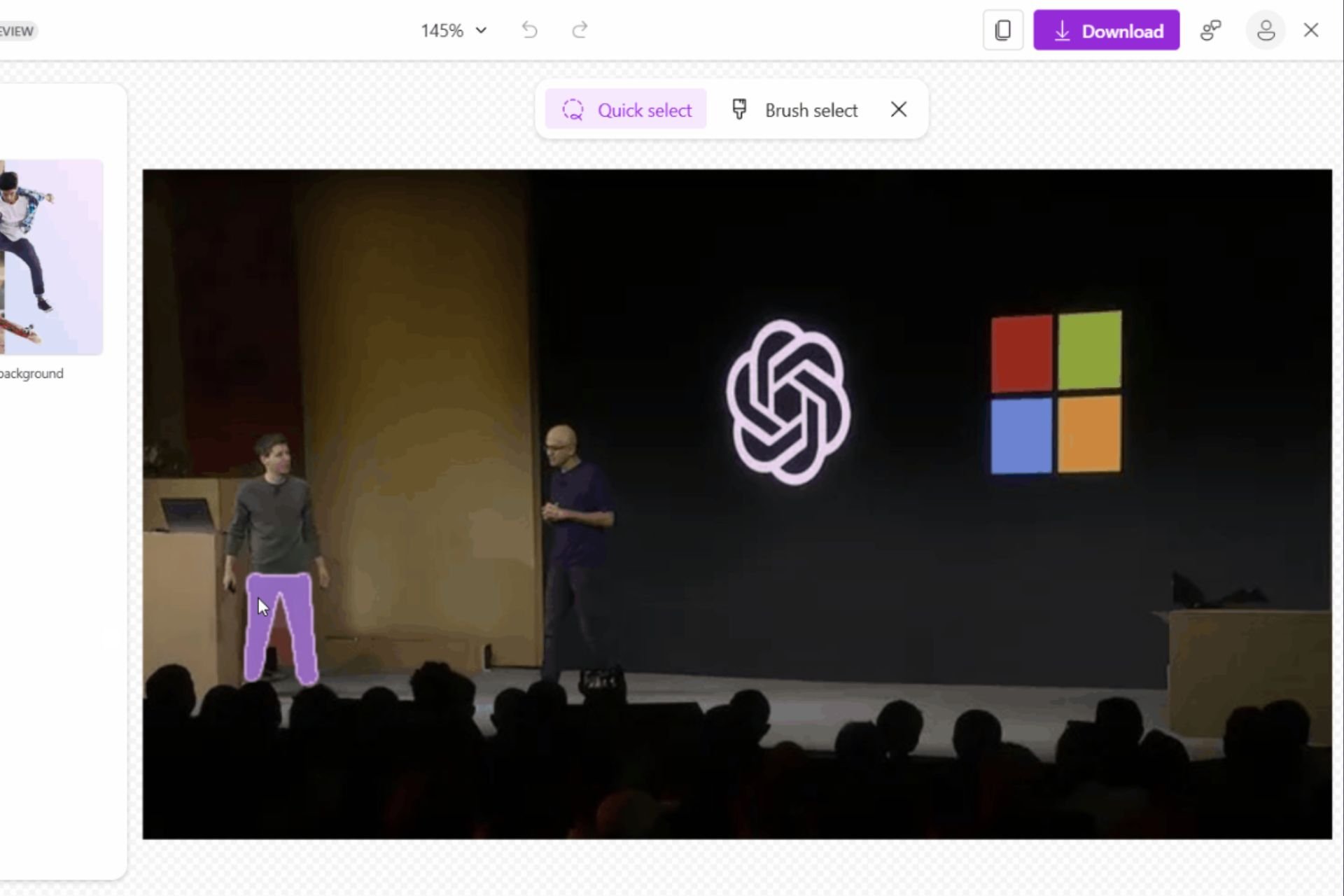Image resolution: width=1344 pixels, height=896 pixels.
Task: Close the selection tool bar
Action: coord(899,110)
